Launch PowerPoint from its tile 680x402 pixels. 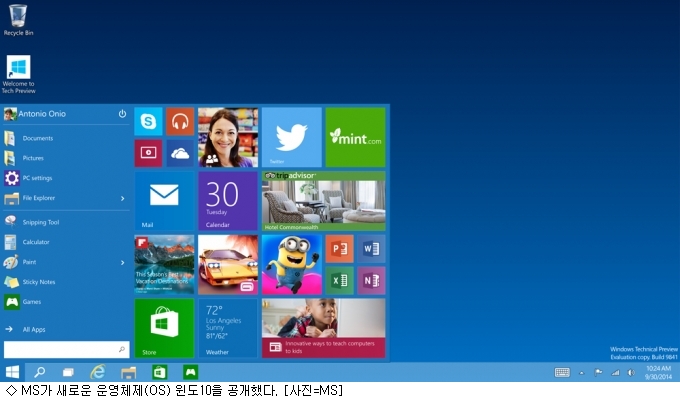pos(340,249)
